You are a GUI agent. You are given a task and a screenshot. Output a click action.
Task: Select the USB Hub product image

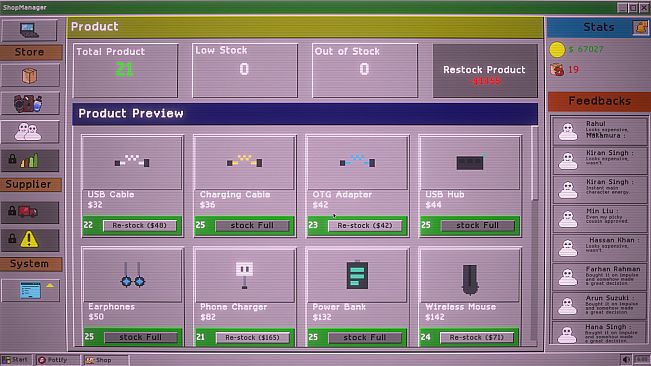(470, 162)
